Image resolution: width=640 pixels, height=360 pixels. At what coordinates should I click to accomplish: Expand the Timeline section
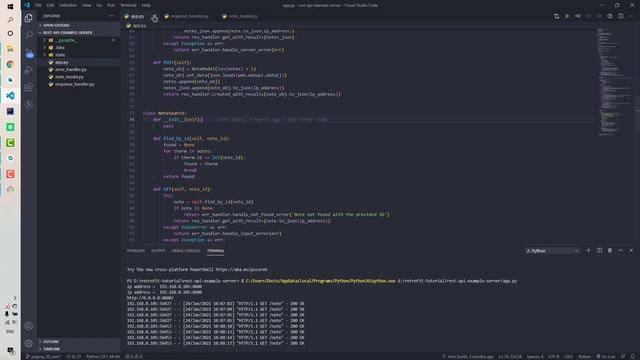[x=78, y=349]
